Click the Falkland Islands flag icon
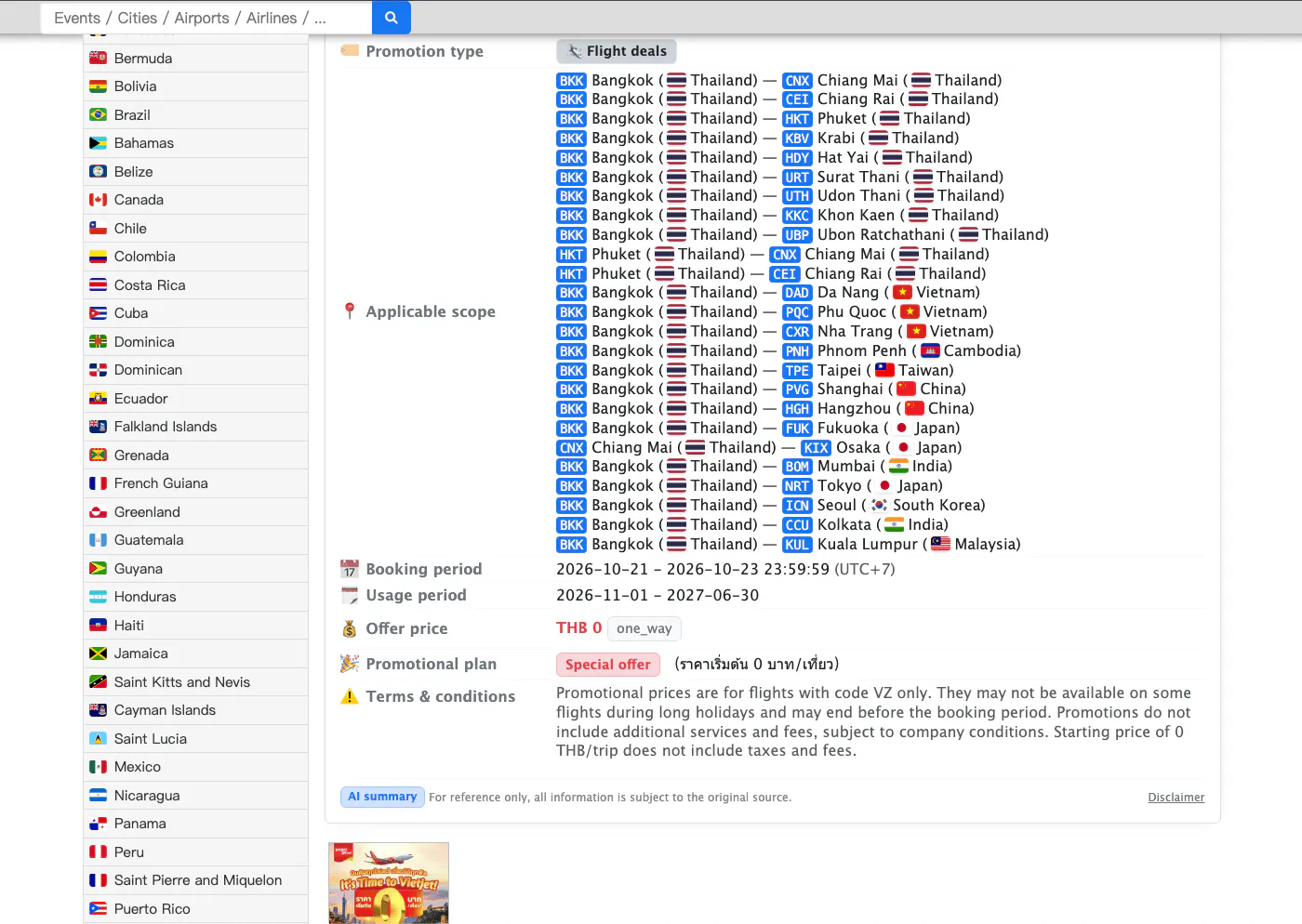Viewport: 1302px width, 924px height. [98, 427]
